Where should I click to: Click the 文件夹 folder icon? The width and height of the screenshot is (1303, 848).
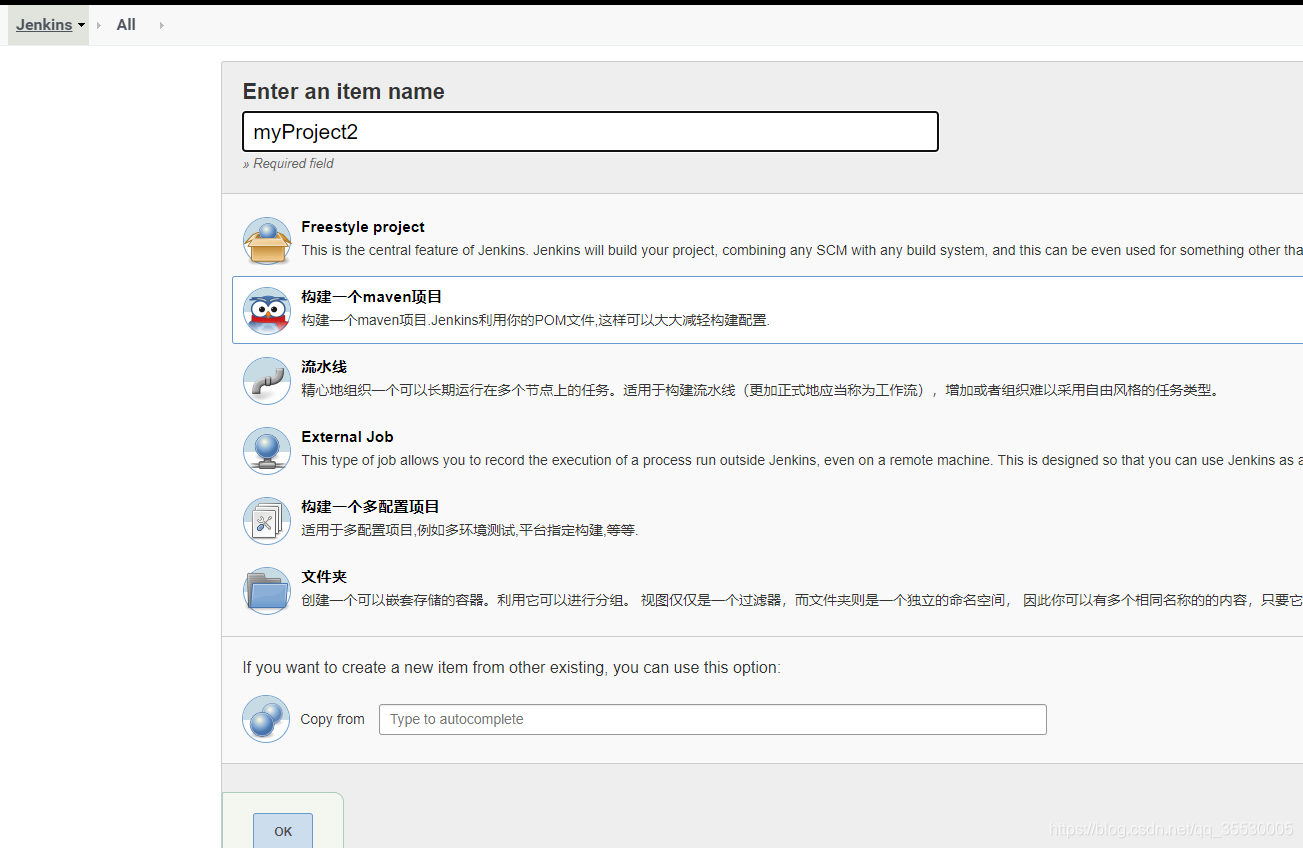tap(267, 591)
